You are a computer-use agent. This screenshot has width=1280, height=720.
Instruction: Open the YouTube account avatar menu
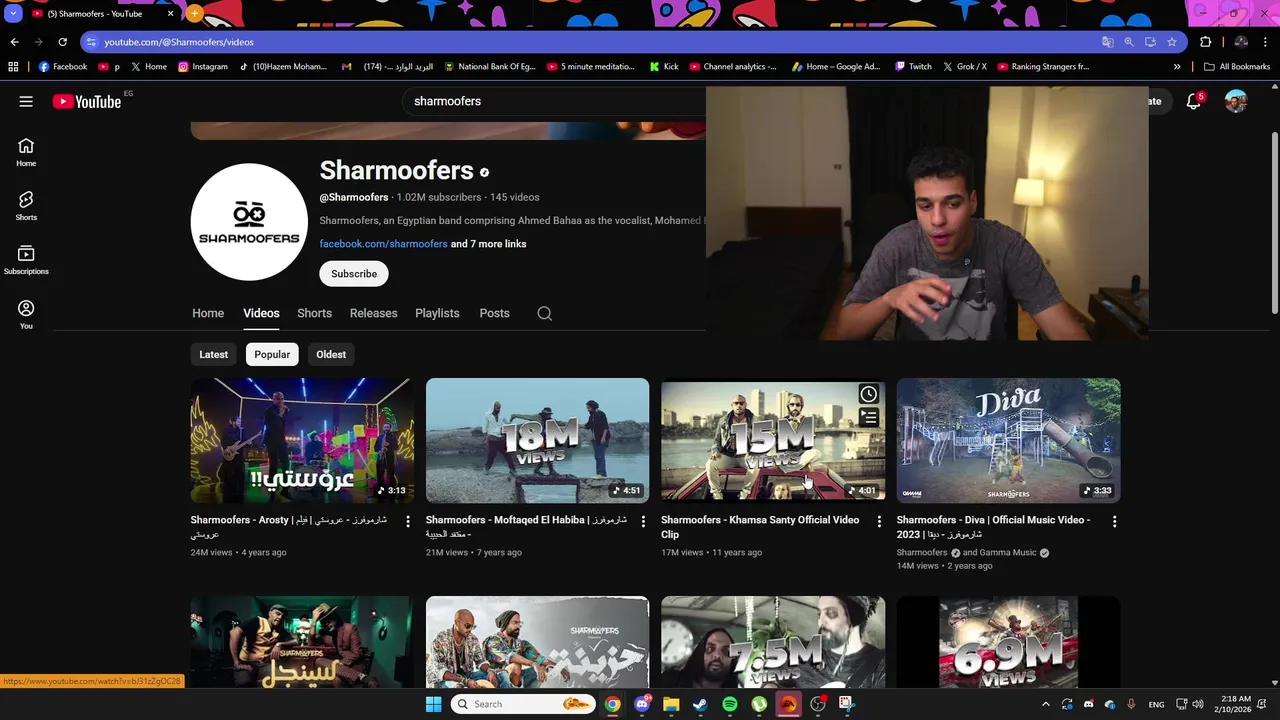1236,101
